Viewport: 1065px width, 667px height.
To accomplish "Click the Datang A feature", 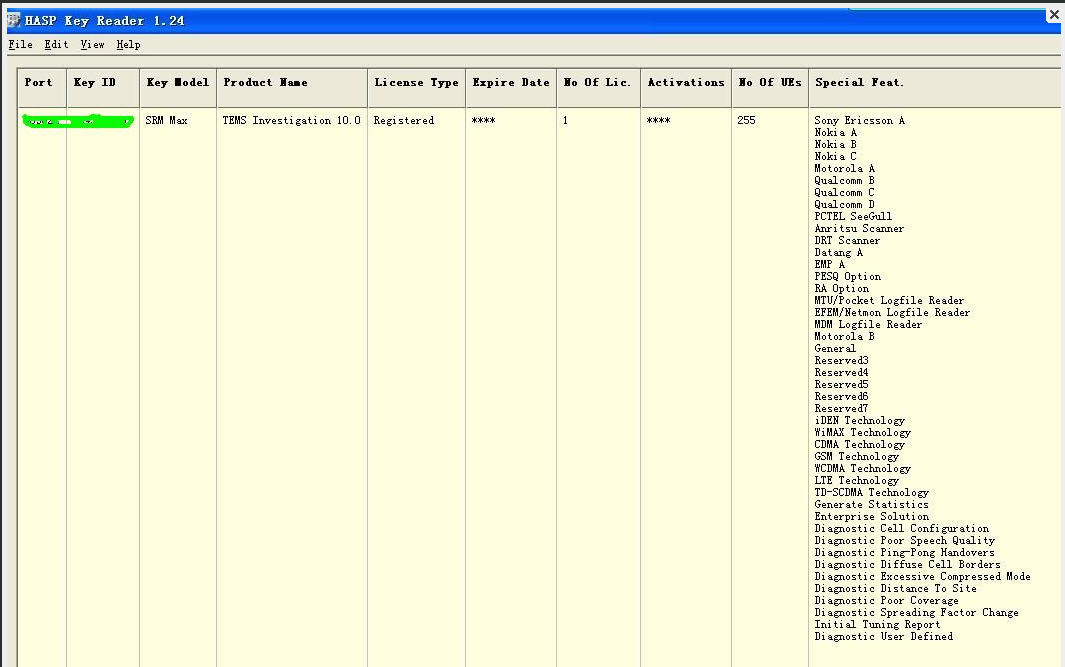I will click(x=838, y=253).
